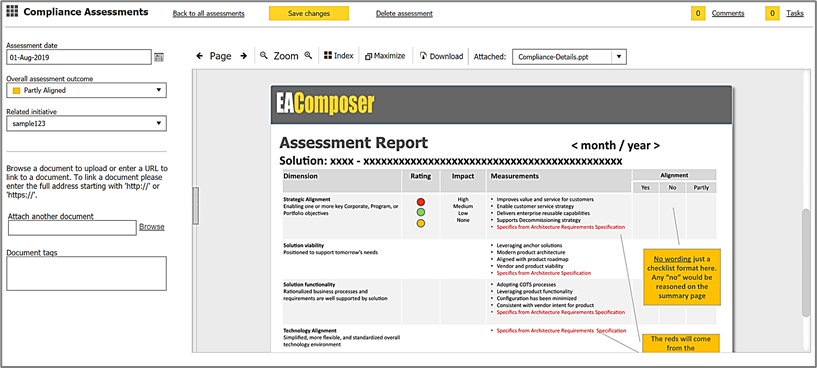
Task: Open the Related initiative dropdown
Action: 86,124
